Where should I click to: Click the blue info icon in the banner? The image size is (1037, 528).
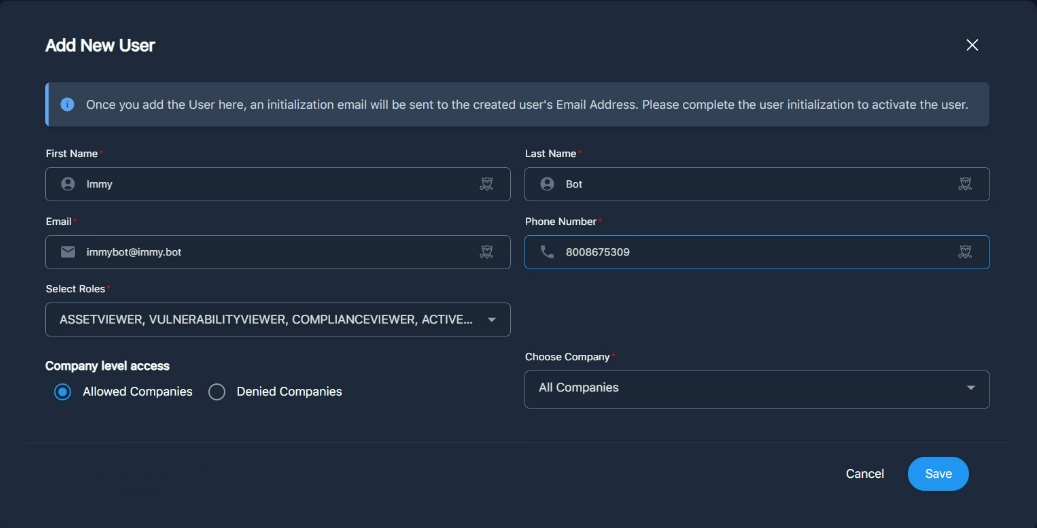(67, 104)
